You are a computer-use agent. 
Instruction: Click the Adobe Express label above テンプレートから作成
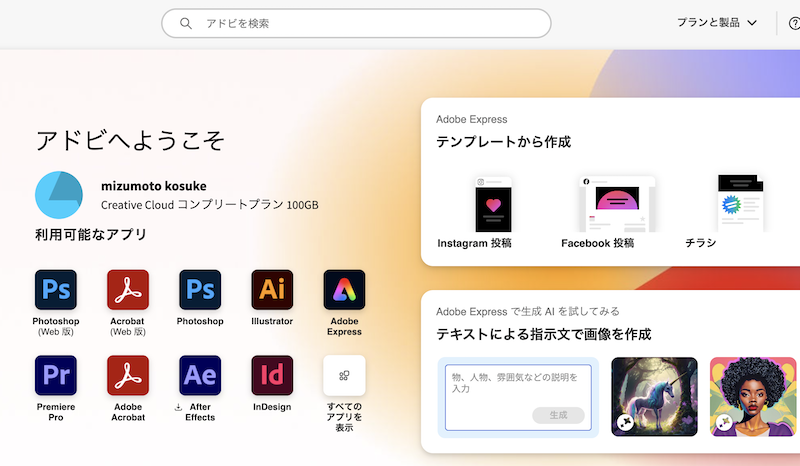click(x=471, y=119)
